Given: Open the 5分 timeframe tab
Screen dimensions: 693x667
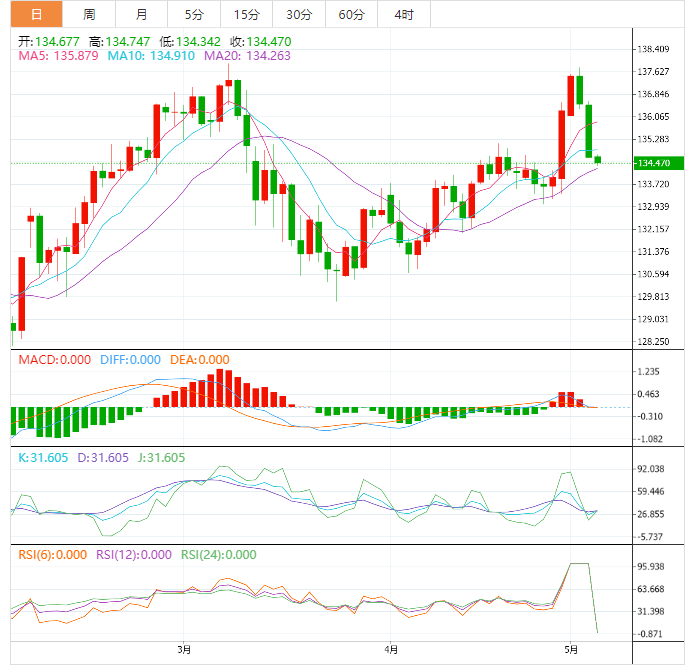Looking at the screenshot, I should point(194,14).
